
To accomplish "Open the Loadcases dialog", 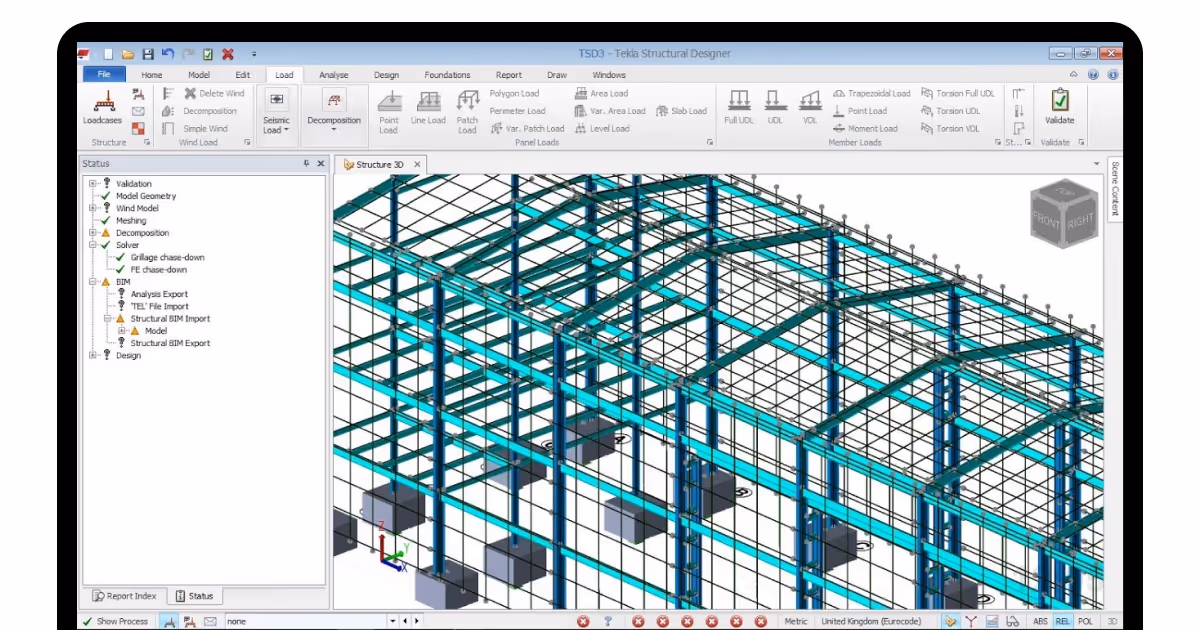I will (102, 108).
